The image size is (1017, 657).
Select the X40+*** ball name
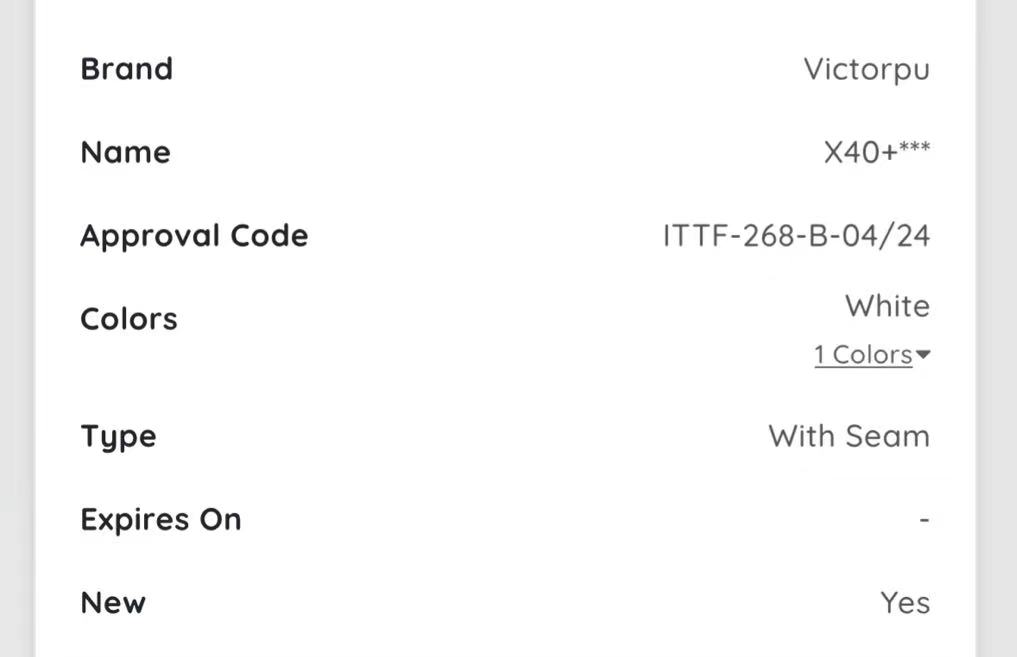point(877,152)
